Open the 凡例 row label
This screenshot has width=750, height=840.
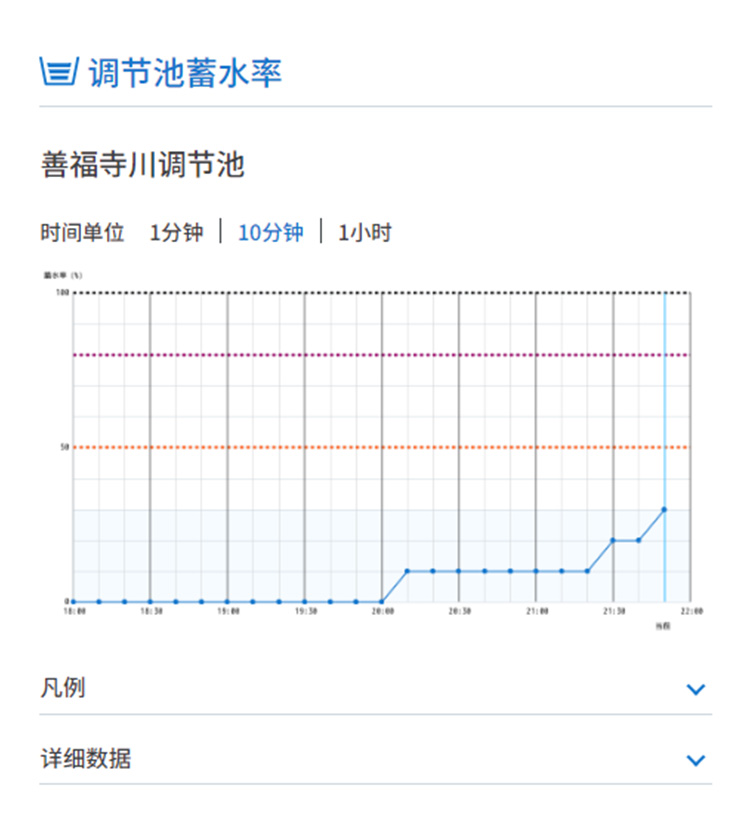(63, 688)
